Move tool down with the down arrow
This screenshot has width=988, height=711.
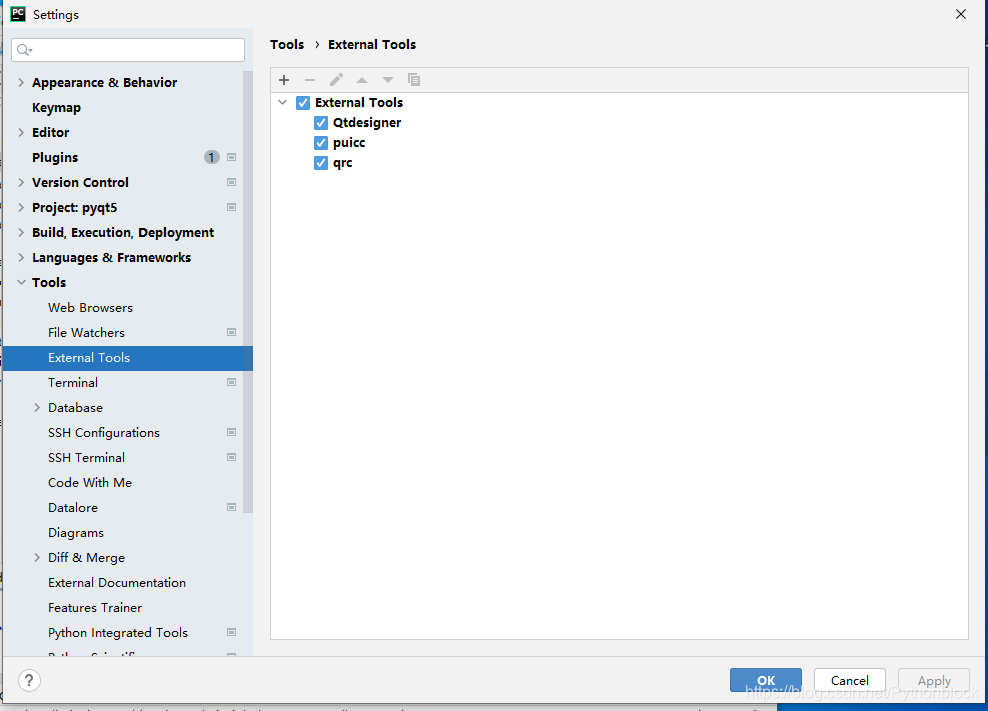click(x=388, y=80)
